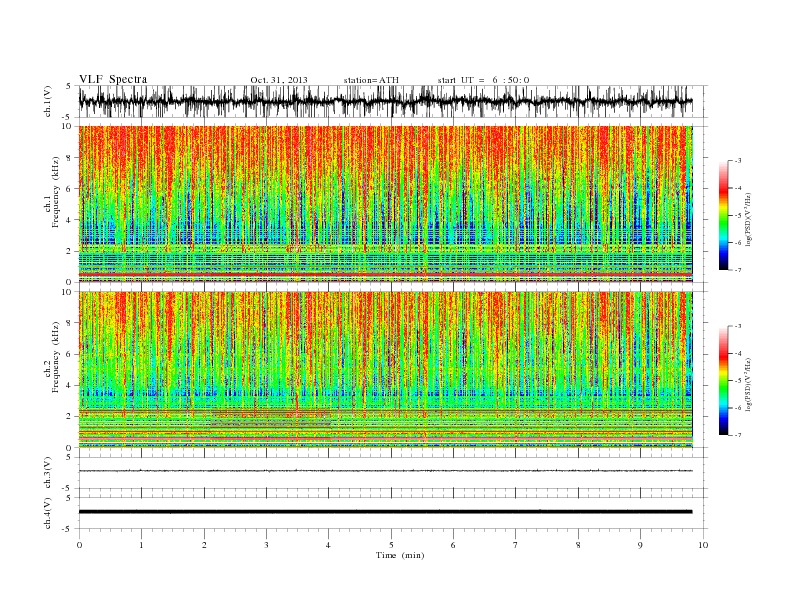Click the 'VLF Spectra' plot title
792x612 pixels.
coord(113,79)
